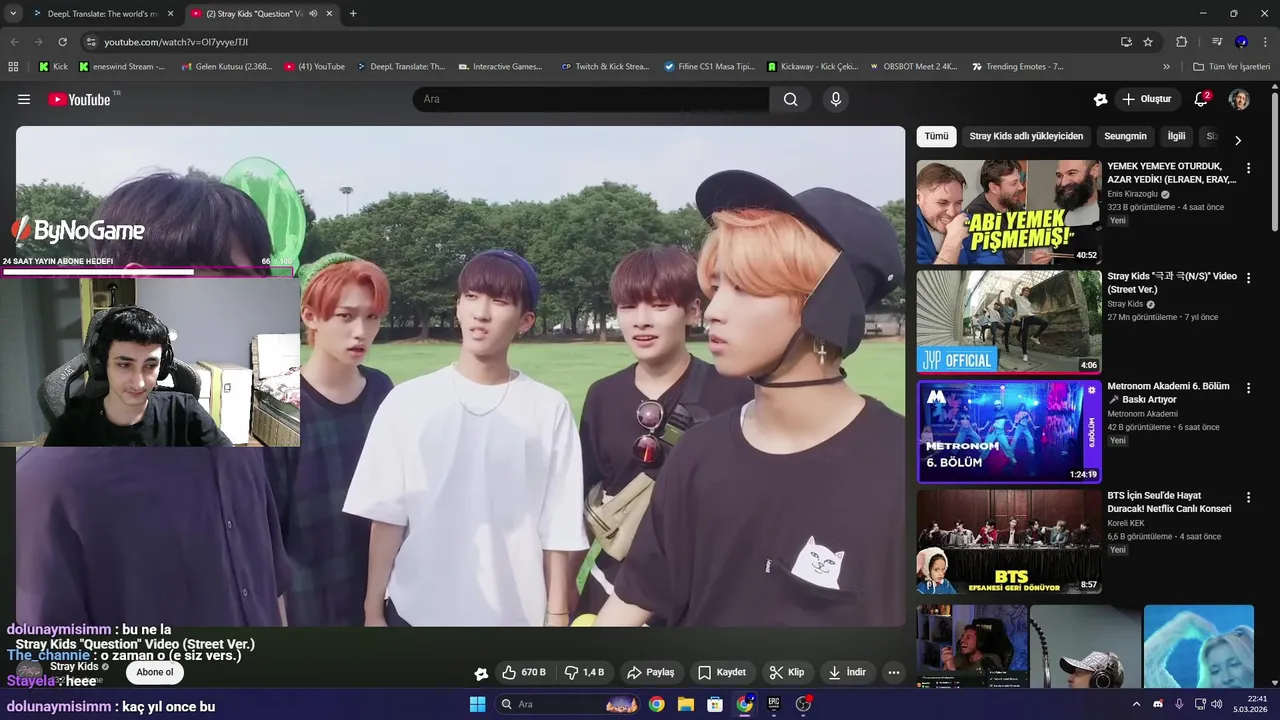Reload the page with the browser refresh icon
This screenshot has width=1280, height=720.
(x=62, y=42)
